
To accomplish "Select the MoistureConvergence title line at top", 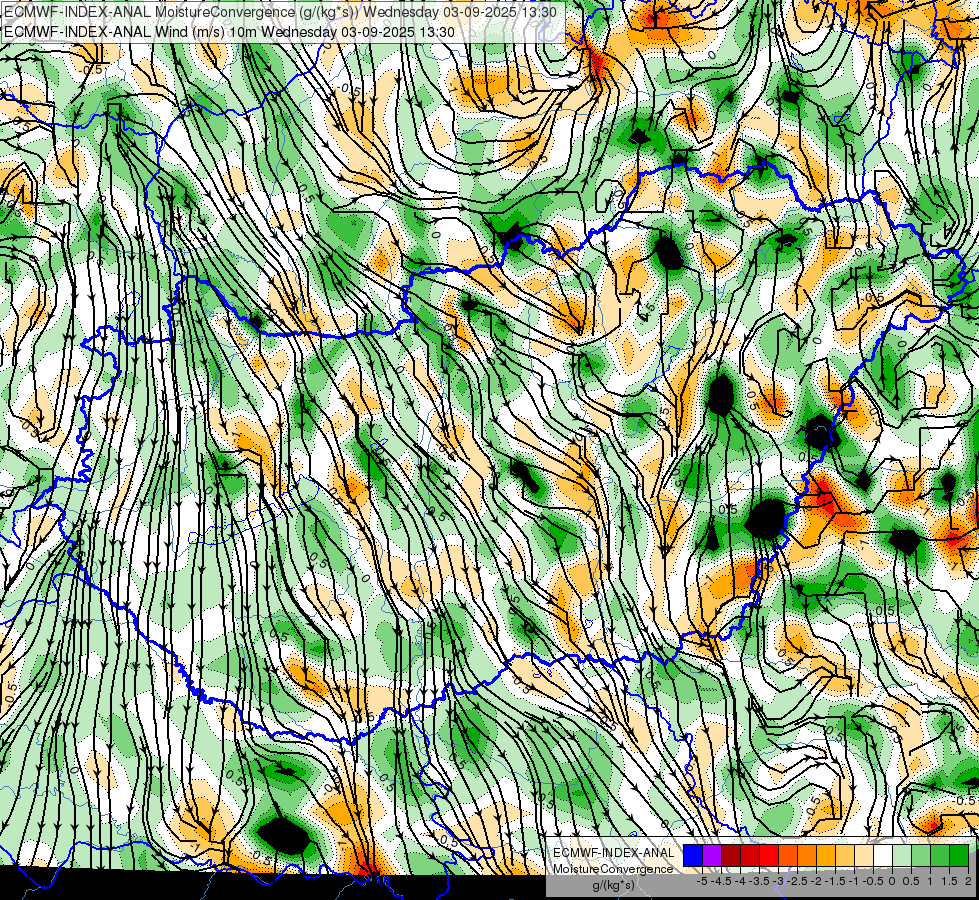I will [278, 11].
